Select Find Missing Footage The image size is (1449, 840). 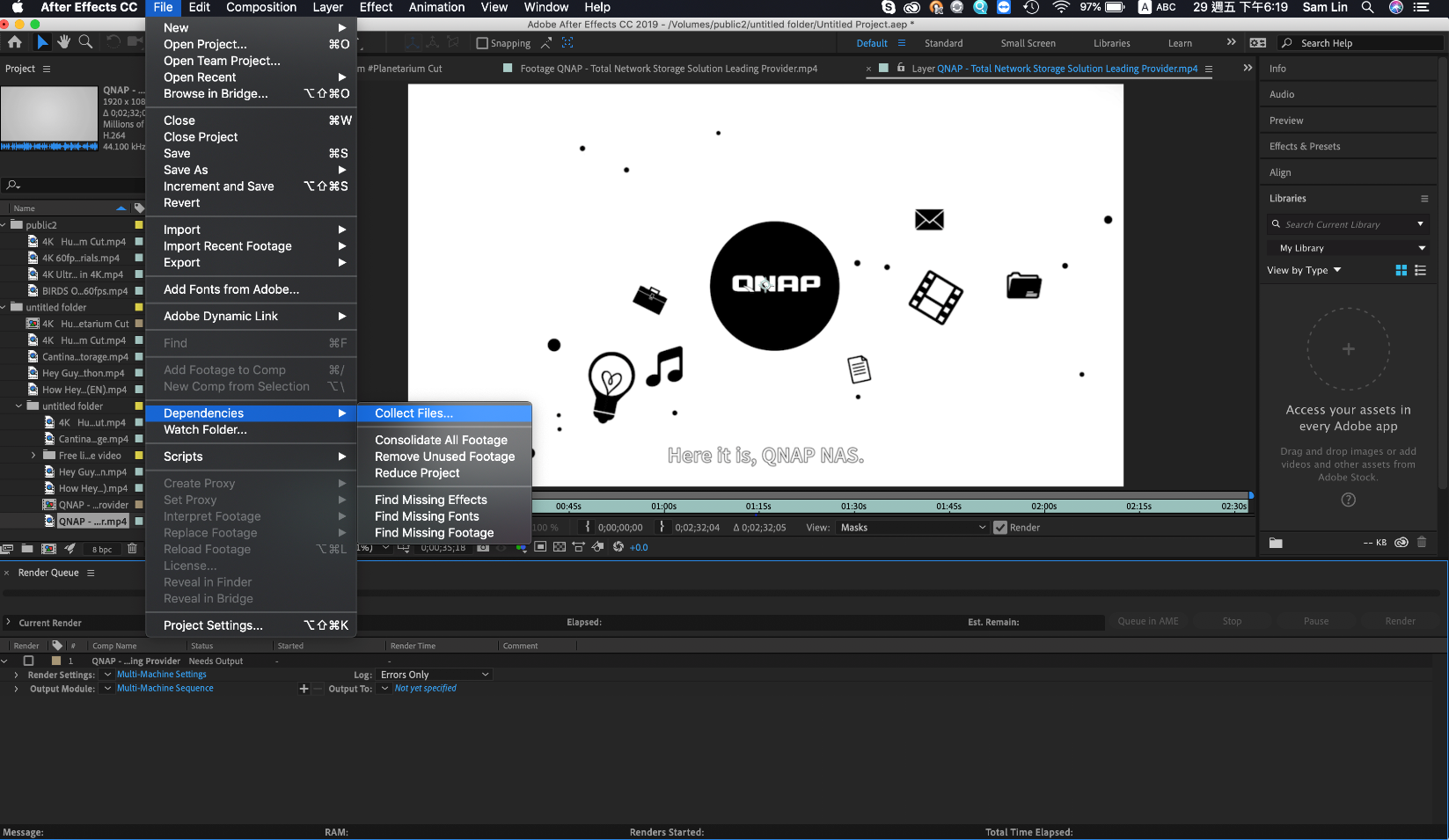pyautogui.click(x=444, y=533)
